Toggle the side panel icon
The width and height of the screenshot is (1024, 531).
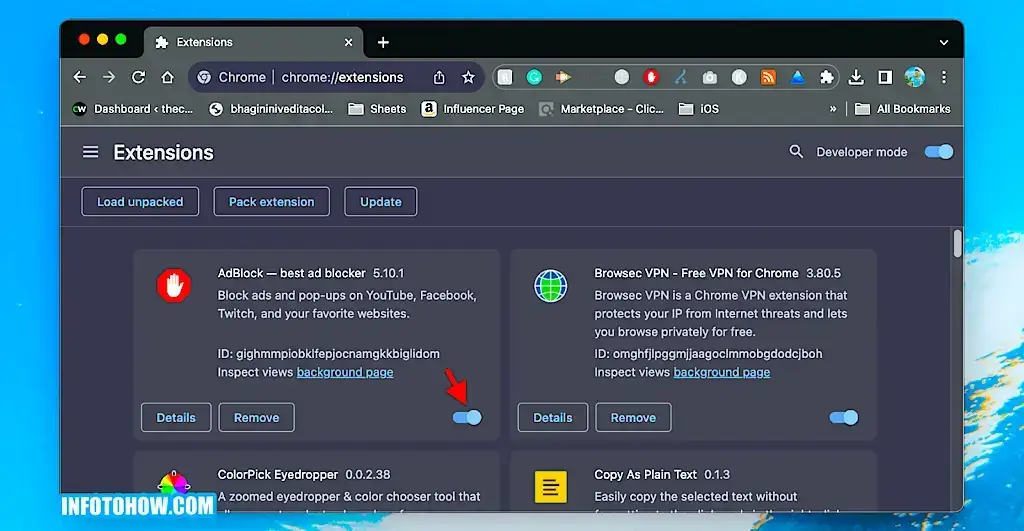pos(885,77)
